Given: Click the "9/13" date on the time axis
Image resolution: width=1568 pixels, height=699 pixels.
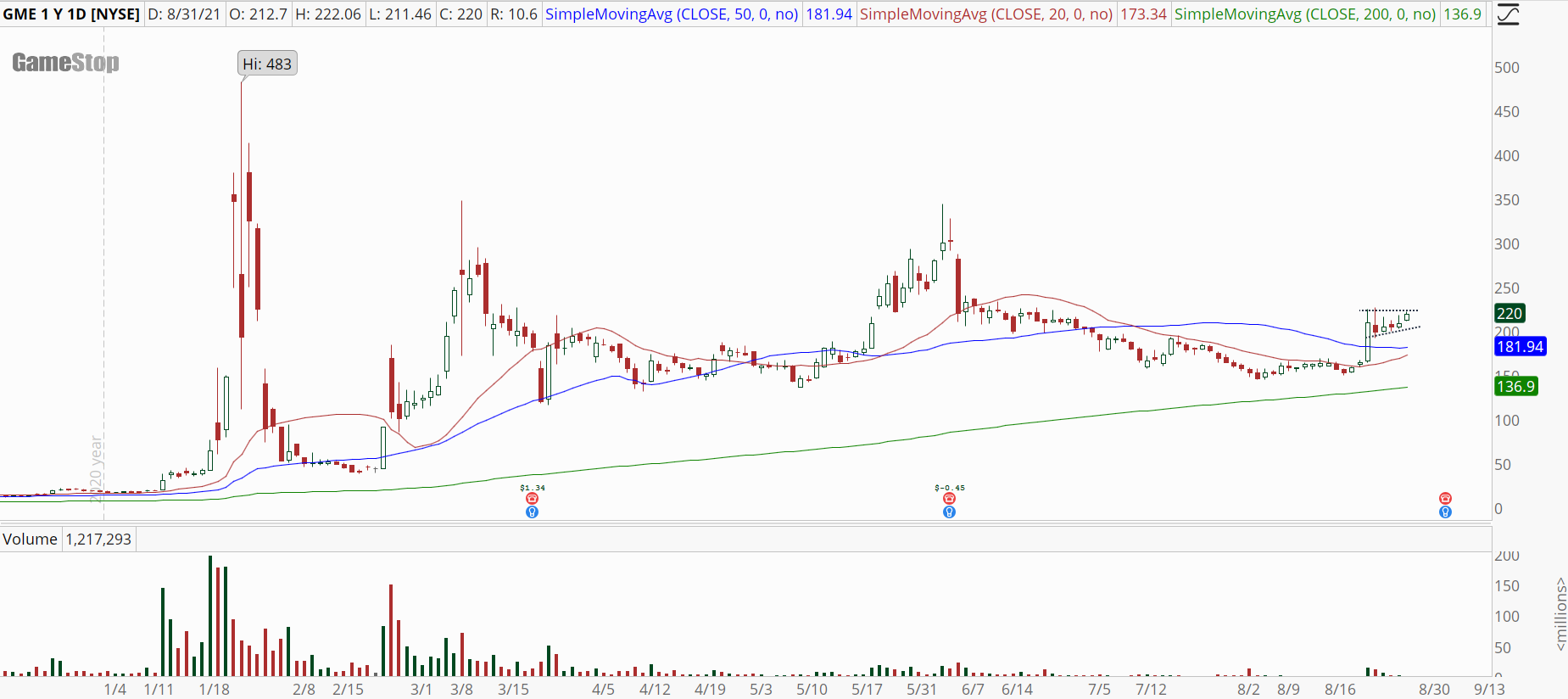Looking at the screenshot, I should pyautogui.click(x=1489, y=690).
